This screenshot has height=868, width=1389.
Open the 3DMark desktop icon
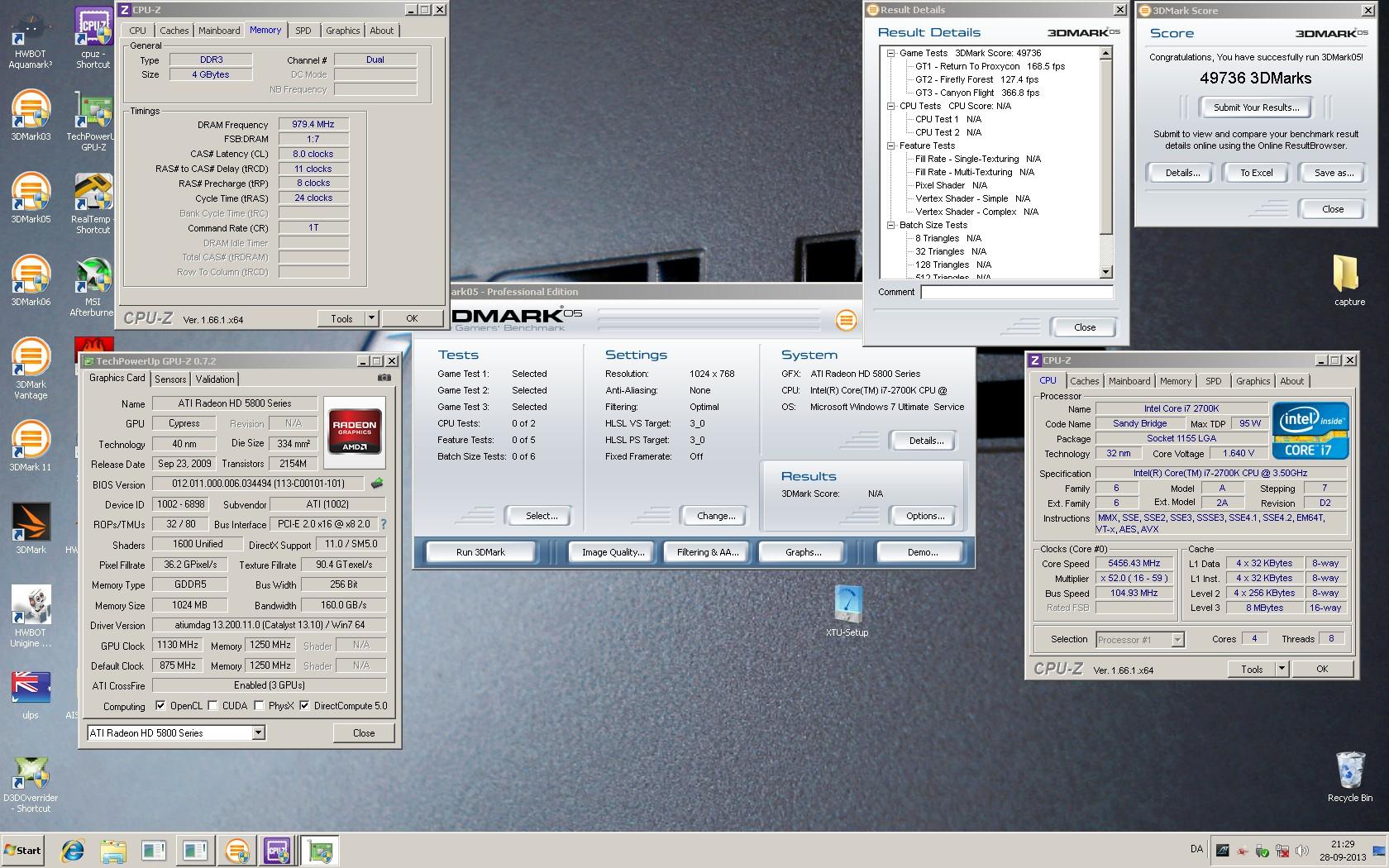31,529
